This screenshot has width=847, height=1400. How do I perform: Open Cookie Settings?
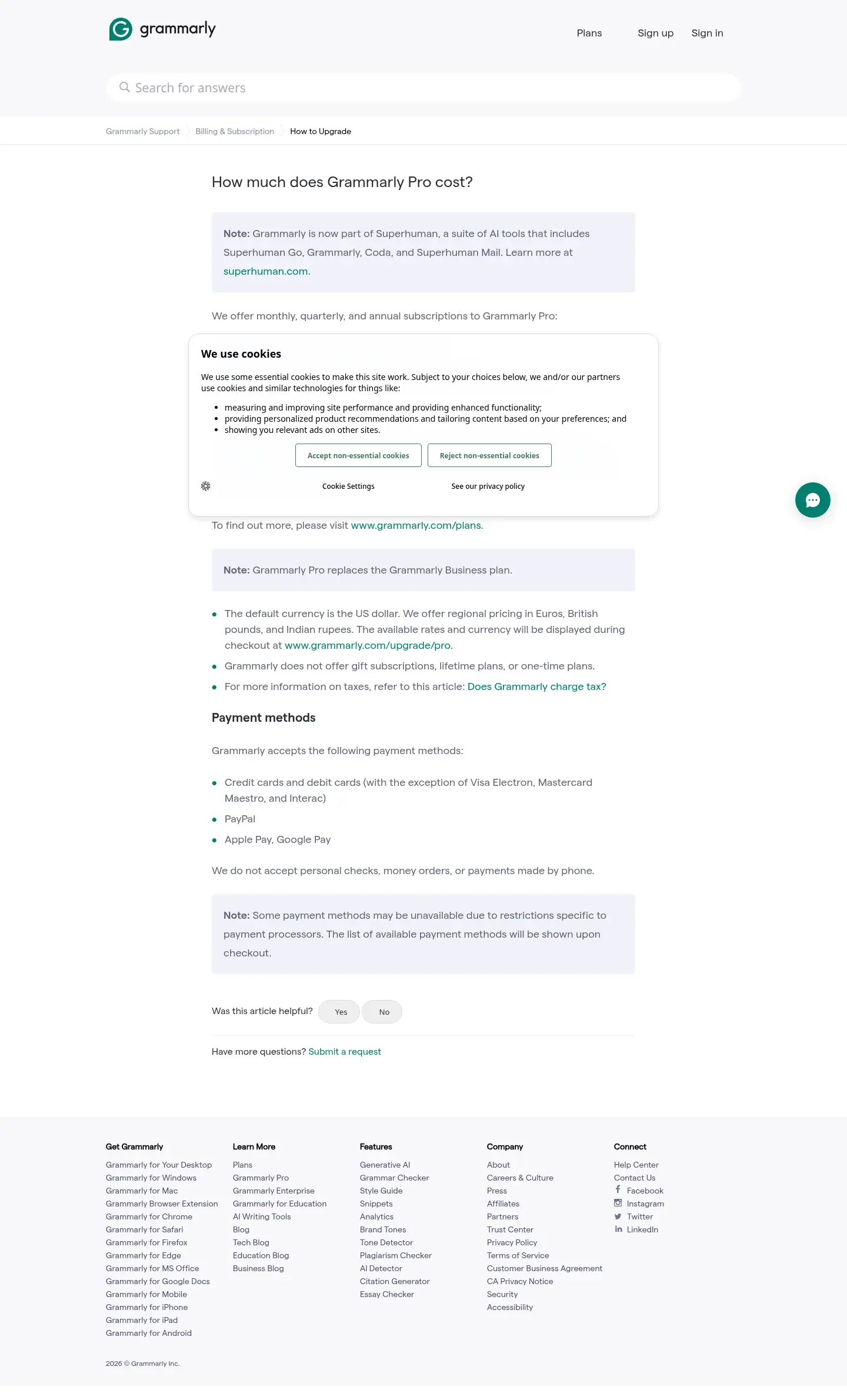point(348,486)
